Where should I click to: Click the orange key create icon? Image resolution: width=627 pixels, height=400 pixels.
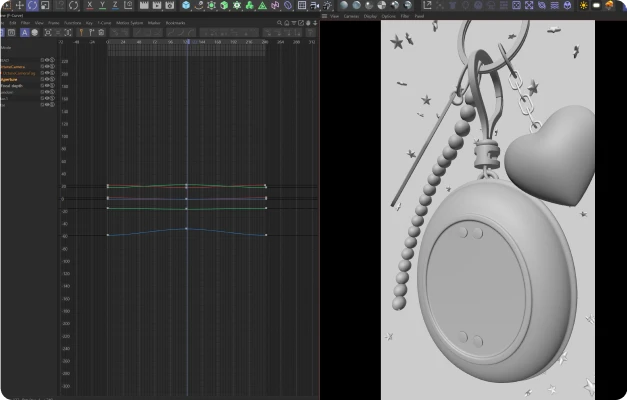(81, 33)
